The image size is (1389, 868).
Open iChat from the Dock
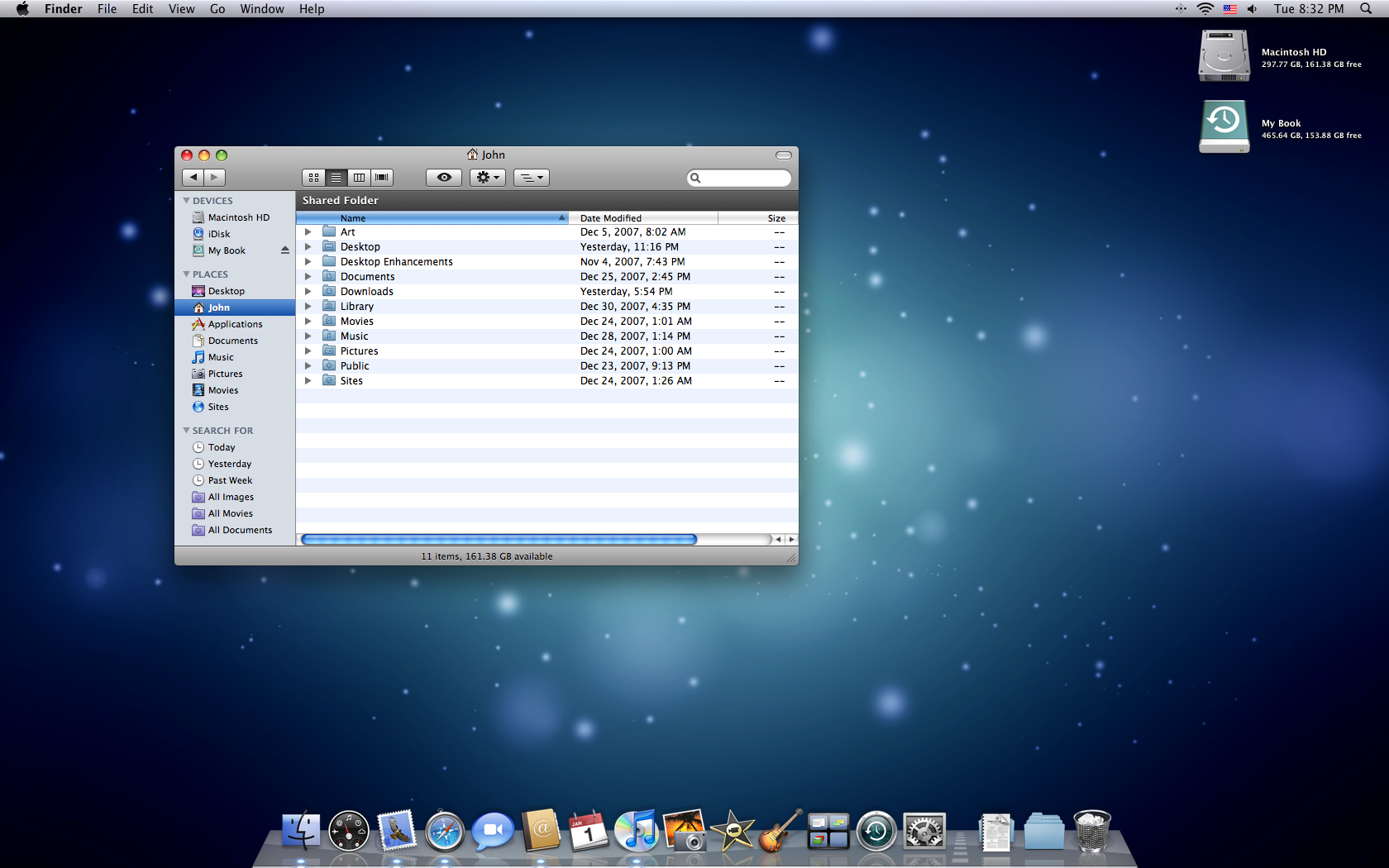(493, 831)
